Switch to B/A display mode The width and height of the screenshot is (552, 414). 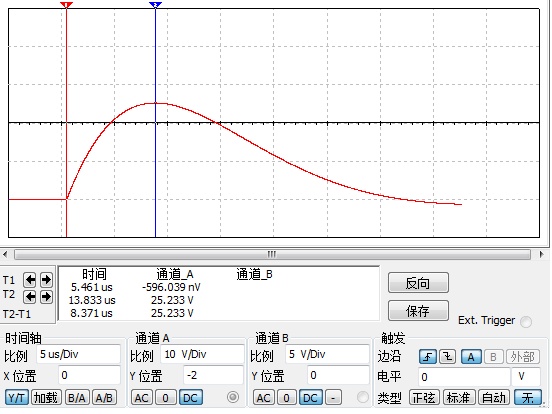point(77,398)
